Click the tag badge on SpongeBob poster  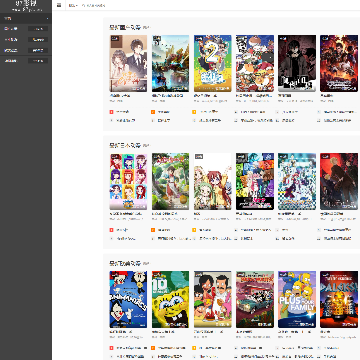point(156,274)
